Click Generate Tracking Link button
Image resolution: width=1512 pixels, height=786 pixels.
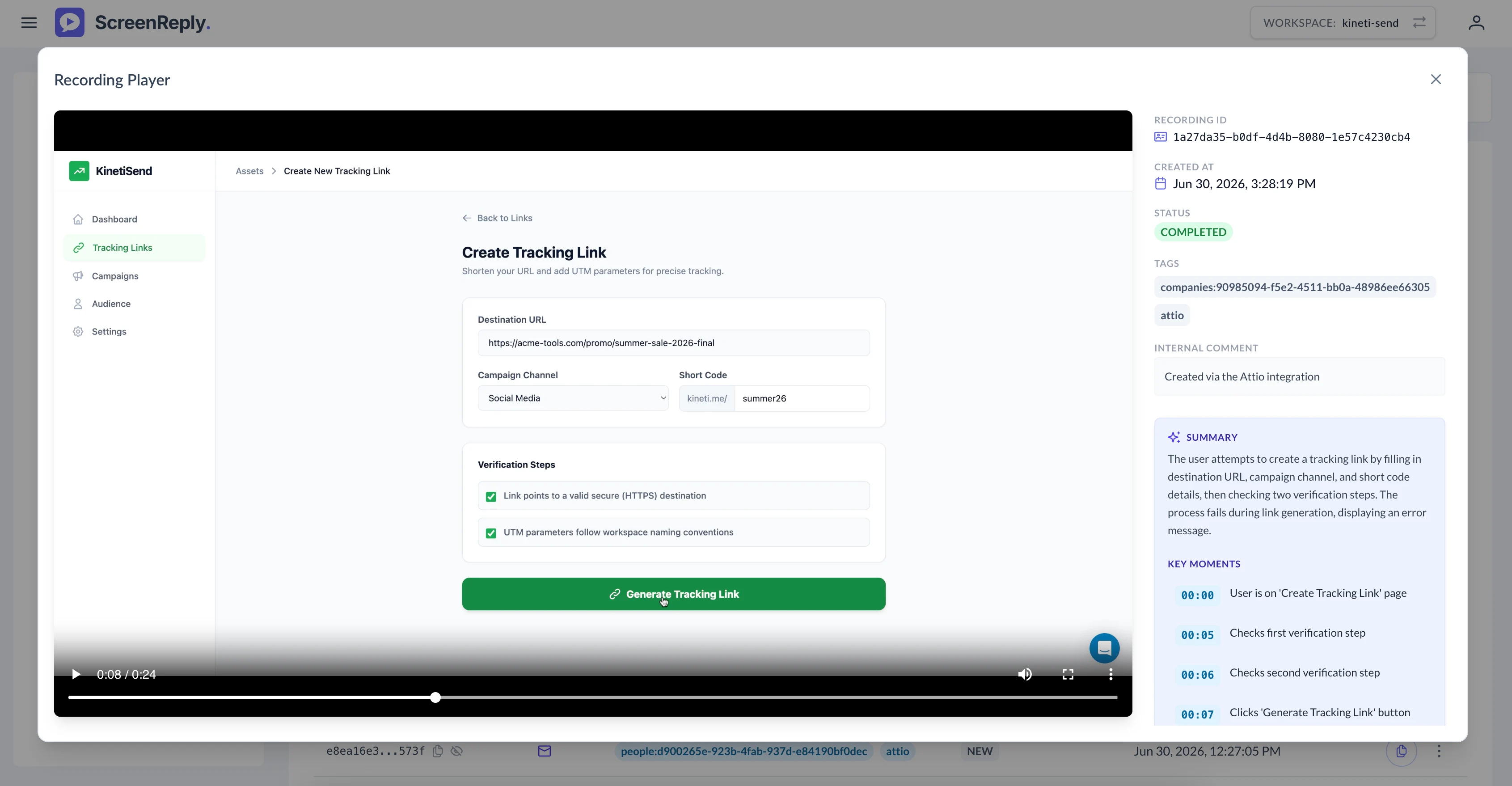point(673,594)
